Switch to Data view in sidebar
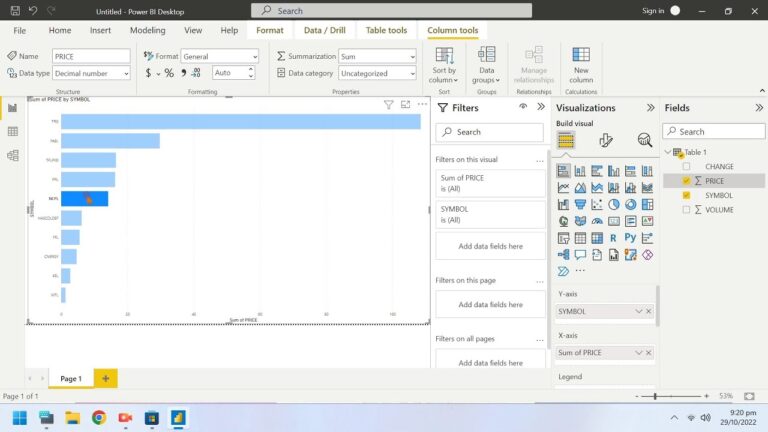 [13, 131]
